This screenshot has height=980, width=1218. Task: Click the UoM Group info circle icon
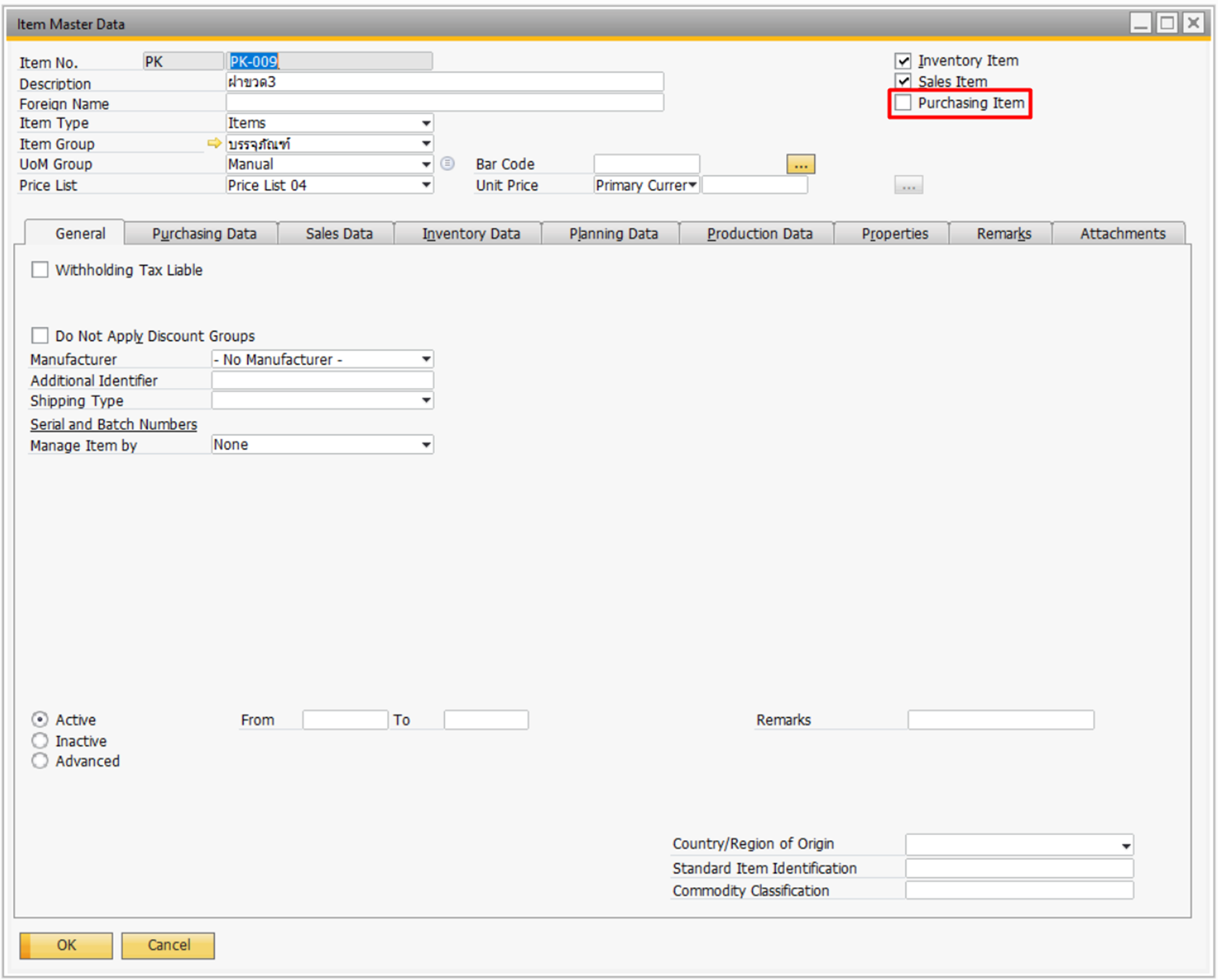coord(447,163)
